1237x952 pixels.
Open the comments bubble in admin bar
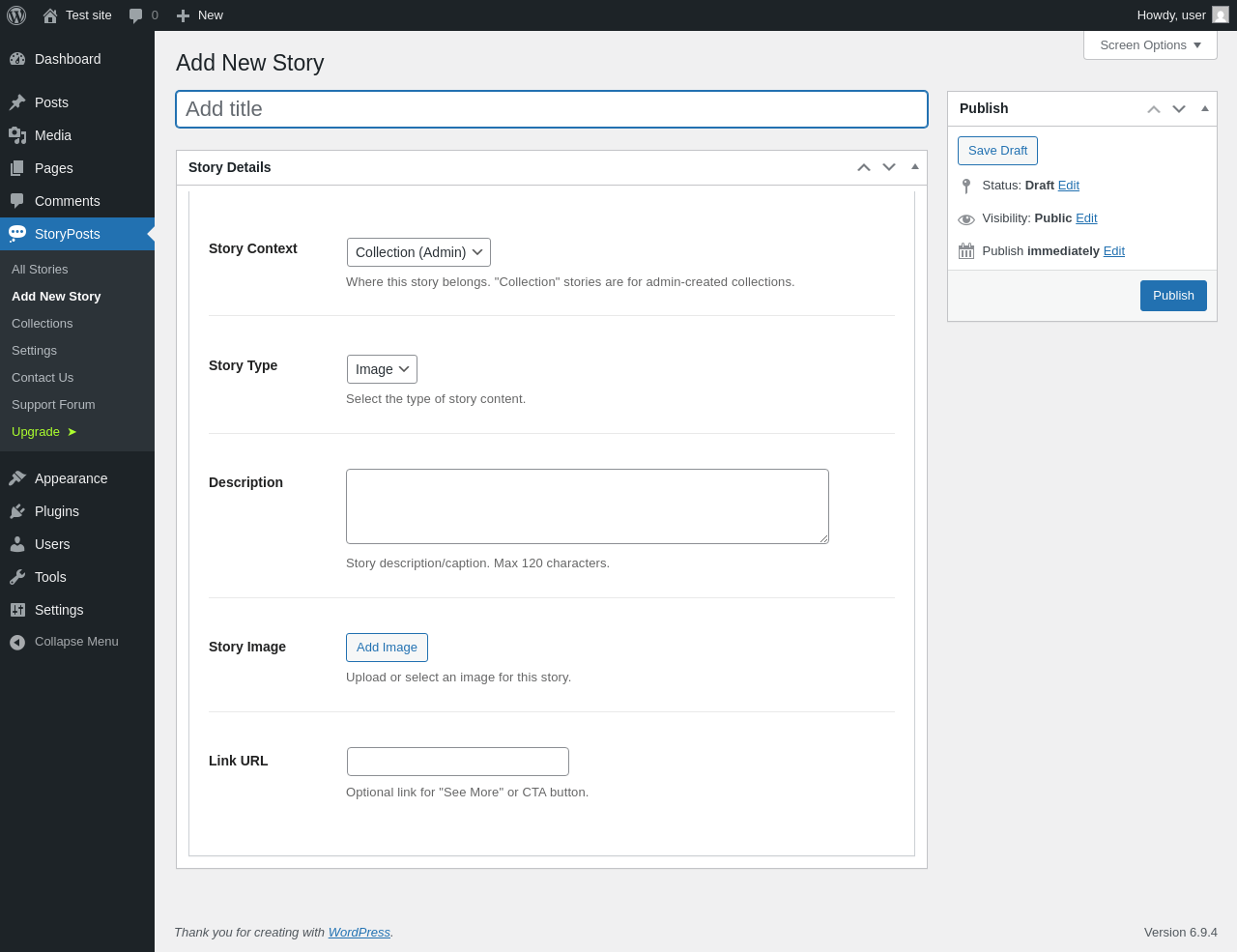(143, 15)
